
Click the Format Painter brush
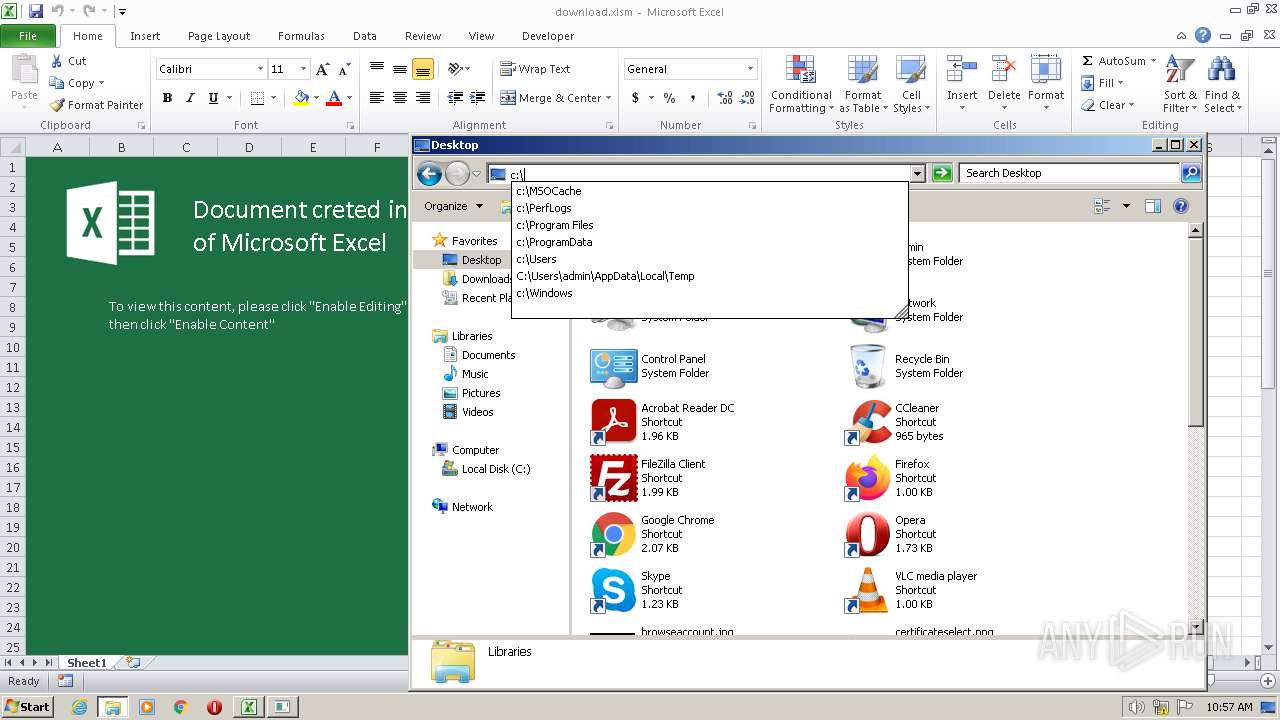point(57,105)
